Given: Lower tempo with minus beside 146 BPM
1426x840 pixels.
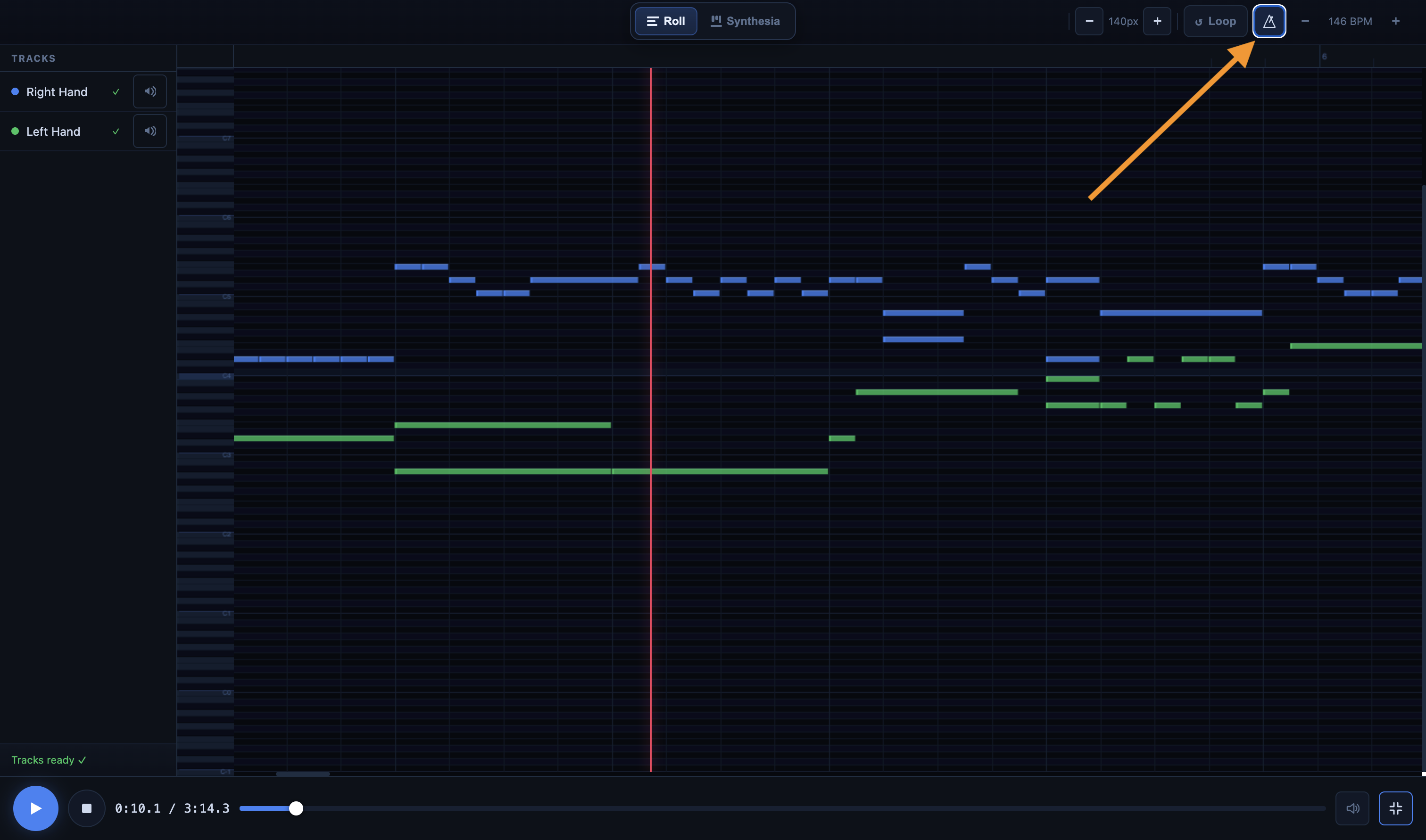Looking at the screenshot, I should coord(1305,22).
